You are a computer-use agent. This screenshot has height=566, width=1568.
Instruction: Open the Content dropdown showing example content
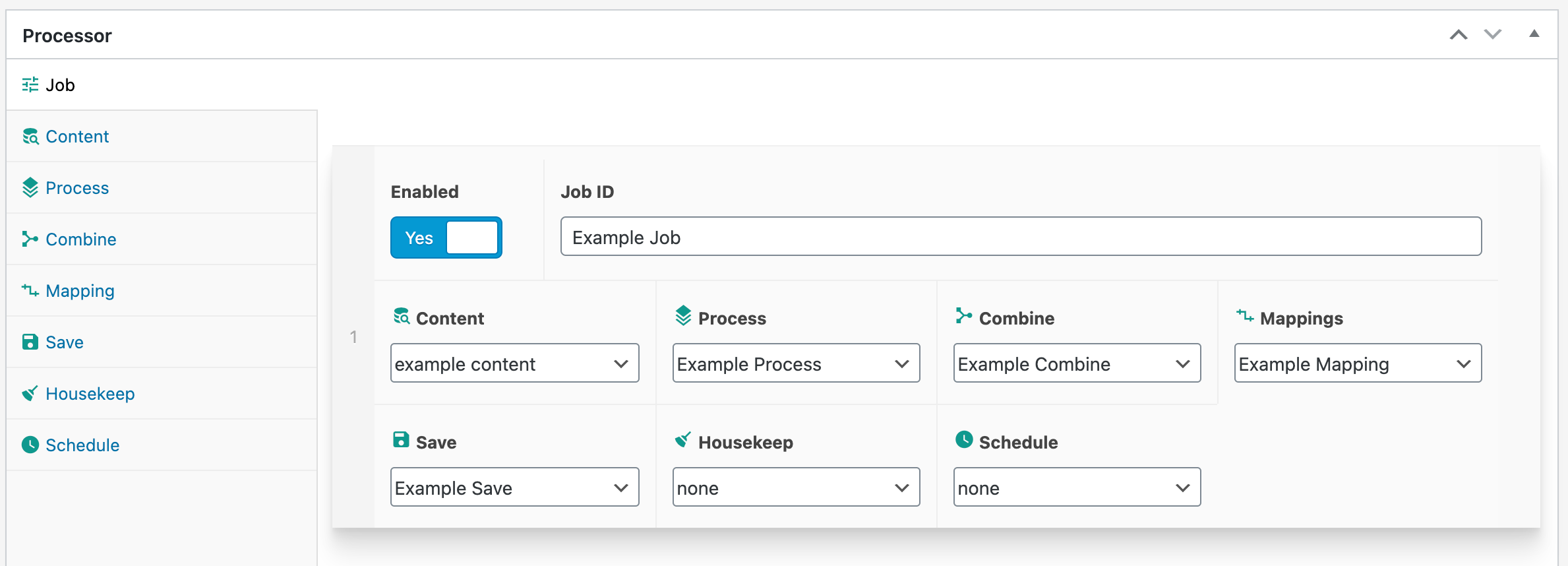tap(515, 363)
